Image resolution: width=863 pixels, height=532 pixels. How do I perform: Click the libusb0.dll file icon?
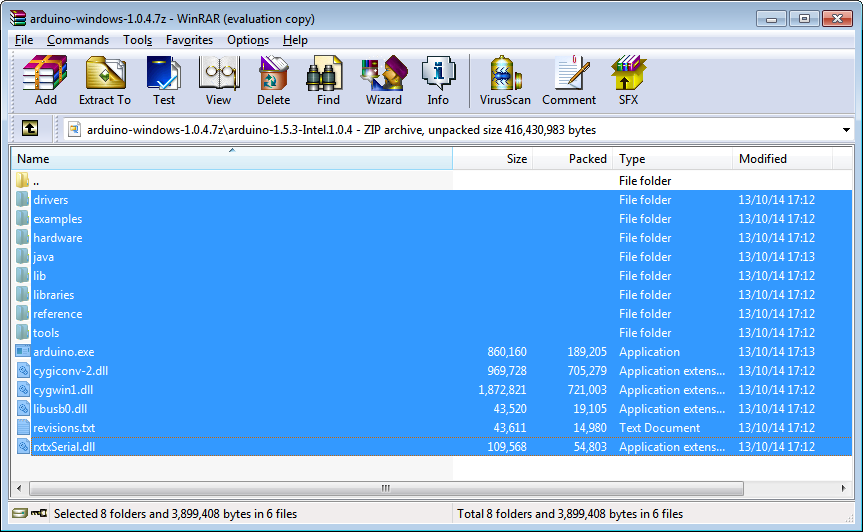pos(23,408)
